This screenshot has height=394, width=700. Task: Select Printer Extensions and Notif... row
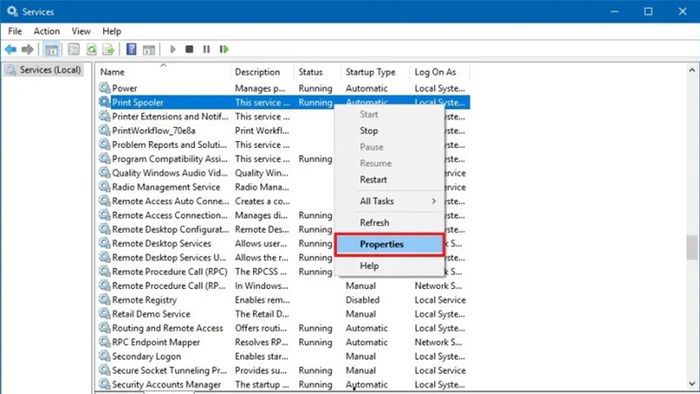(283, 116)
